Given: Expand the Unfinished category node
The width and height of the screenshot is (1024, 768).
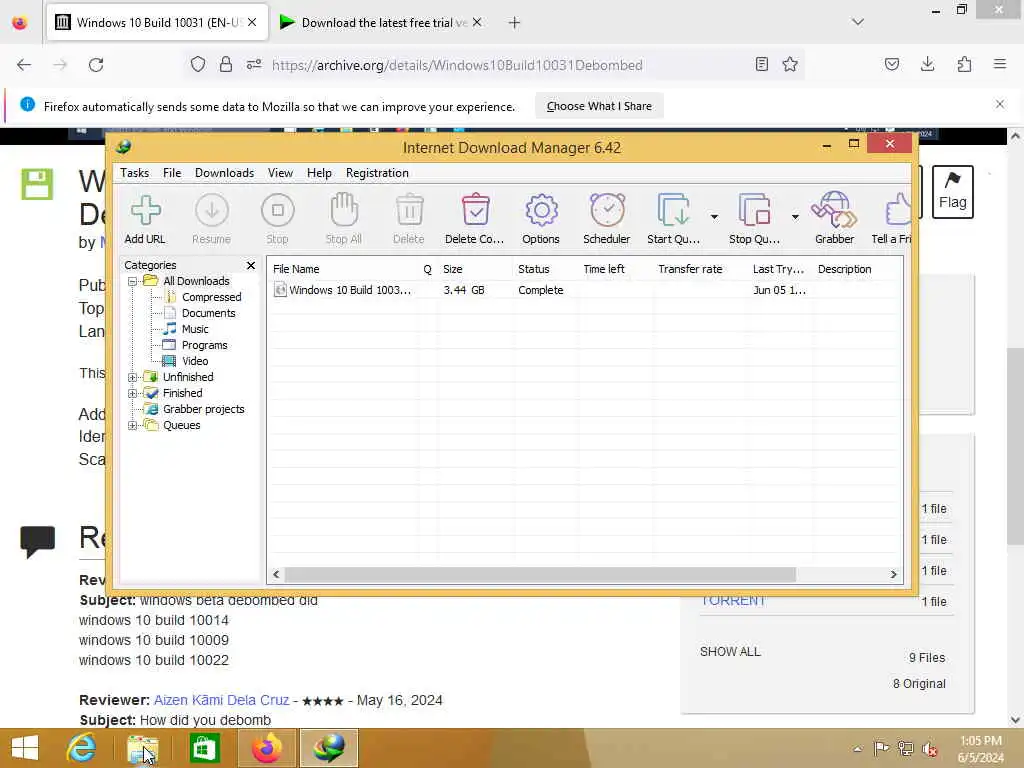Looking at the screenshot, I should coord(133,377).
